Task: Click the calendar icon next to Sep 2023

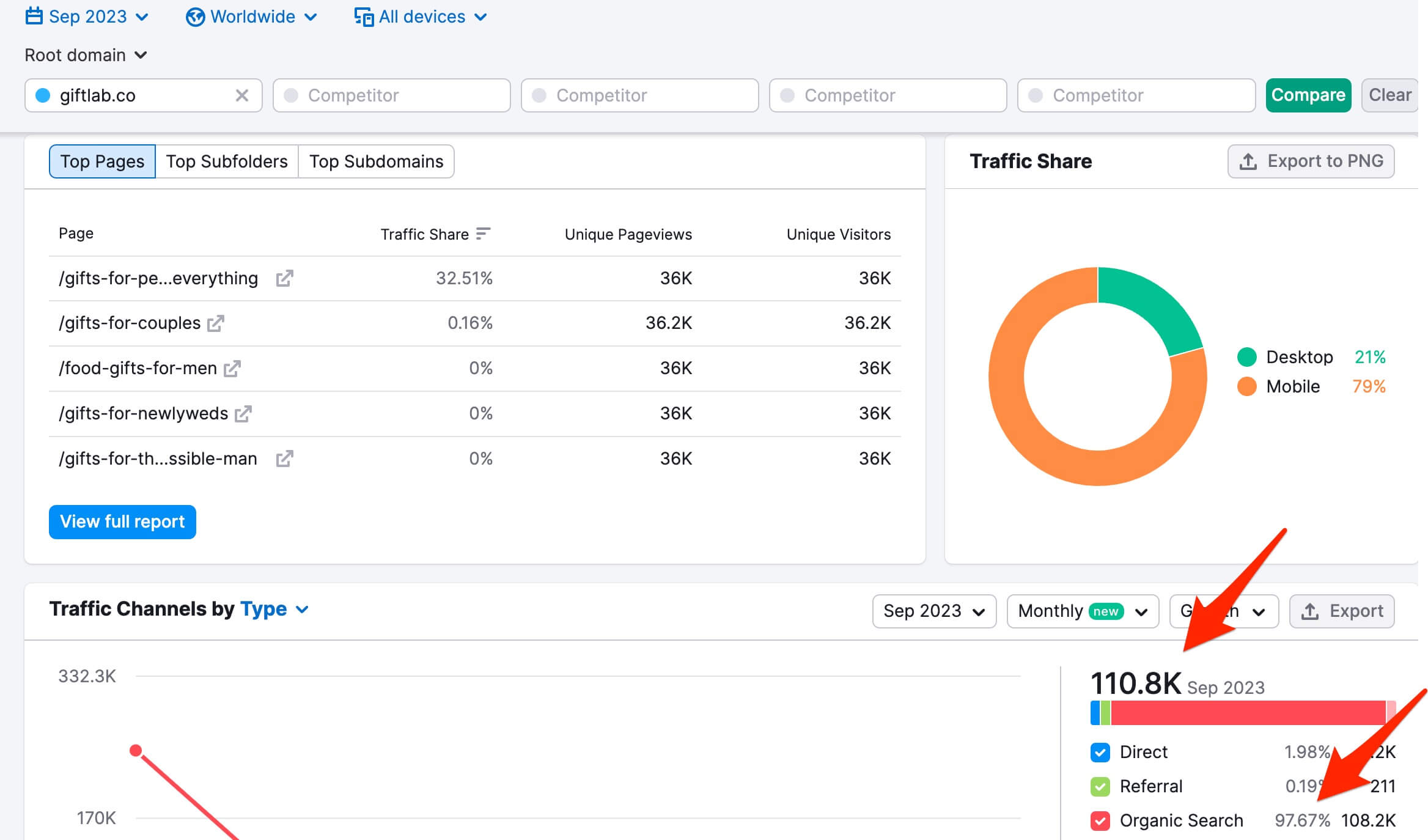Action: 34,17
